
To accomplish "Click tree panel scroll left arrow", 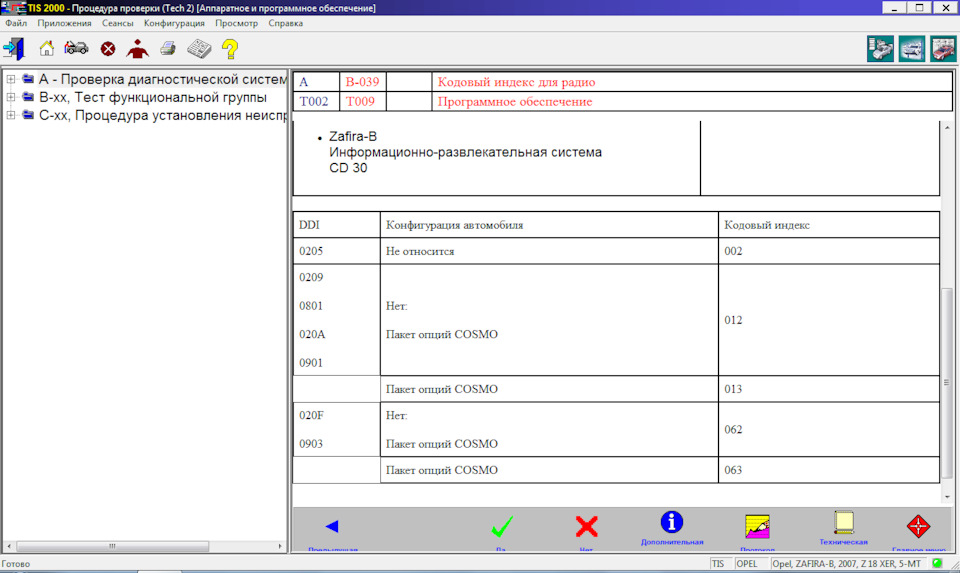I will (9, 545).
